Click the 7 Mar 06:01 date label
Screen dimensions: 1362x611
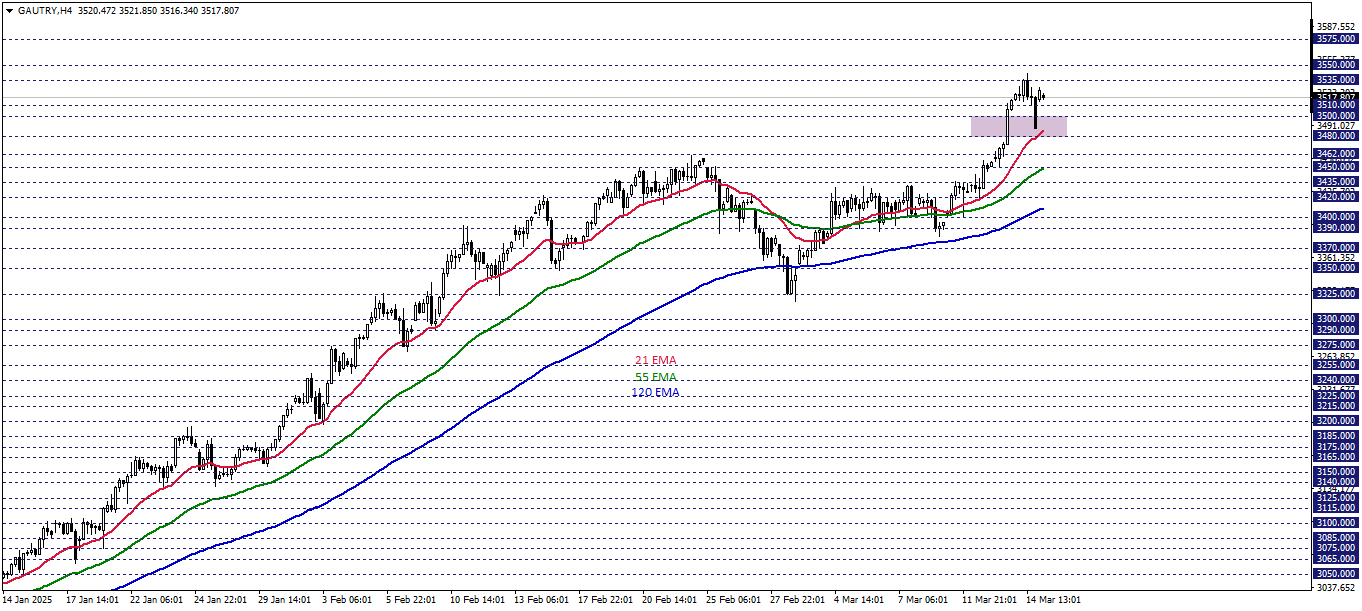pos(923,600)
